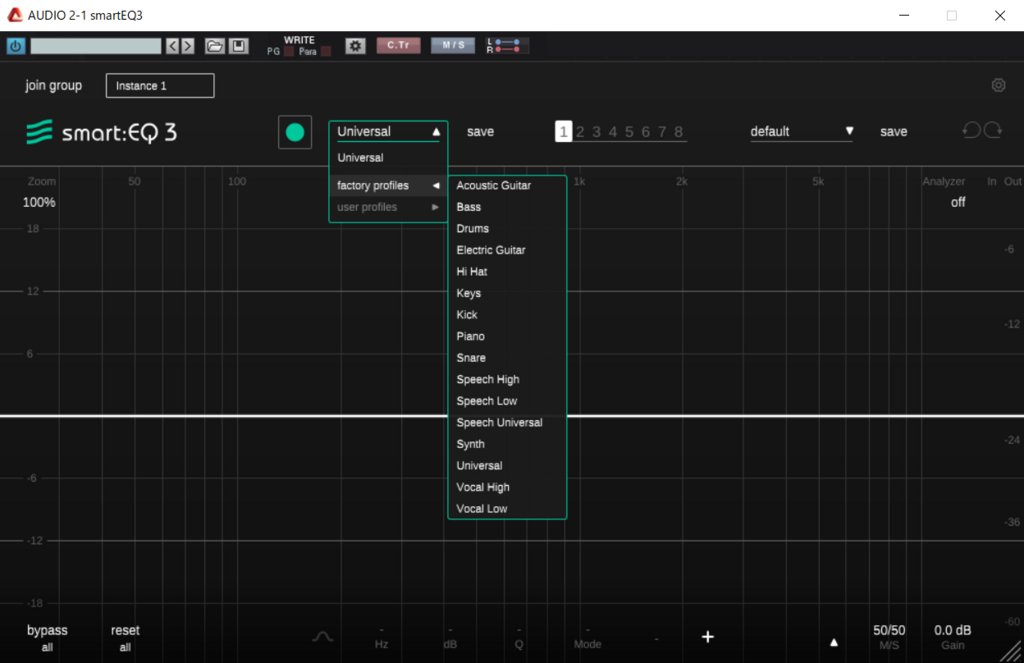Switch to state 5
The height and width of the screenshot is (663, 1024).
coord(629,132)
